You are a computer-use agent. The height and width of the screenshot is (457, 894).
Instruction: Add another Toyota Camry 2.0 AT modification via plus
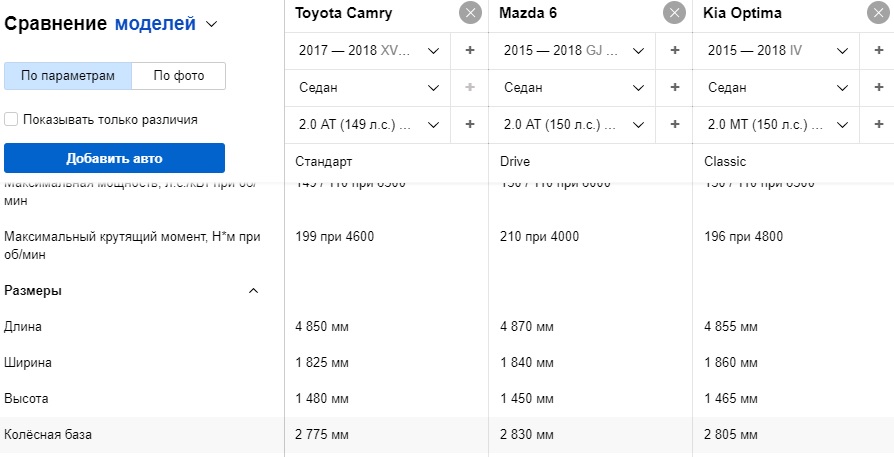(469, 124)
